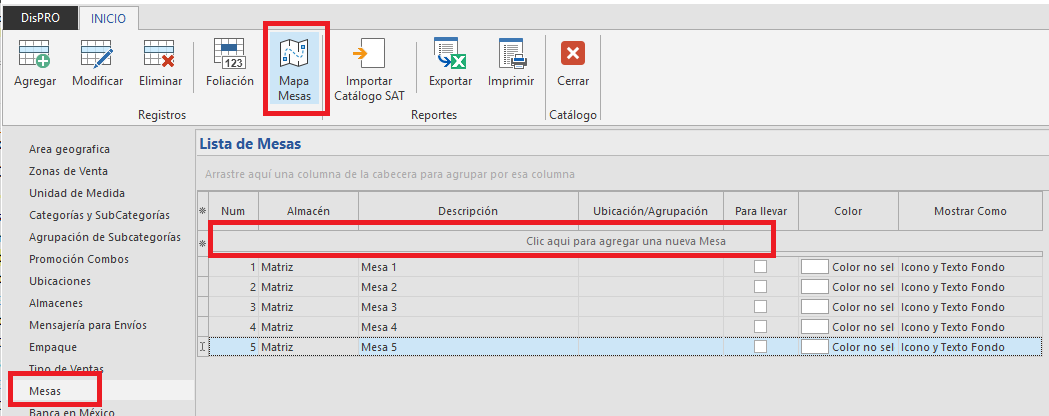The image size is (1049, 416).
Task: Open Almacén Matriz cell for Mesa 4
Action: (x=308, y=327)
